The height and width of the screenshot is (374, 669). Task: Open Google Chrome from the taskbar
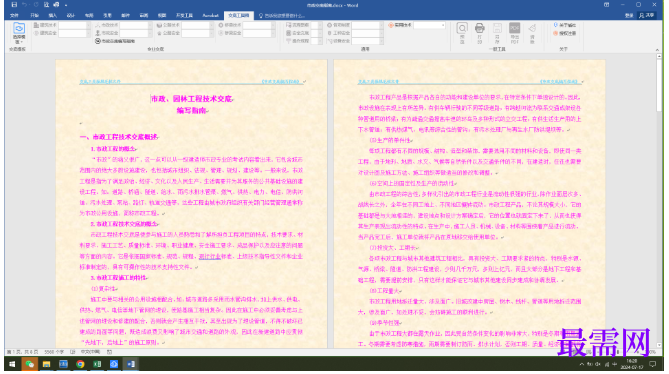[x=80, y=364]
